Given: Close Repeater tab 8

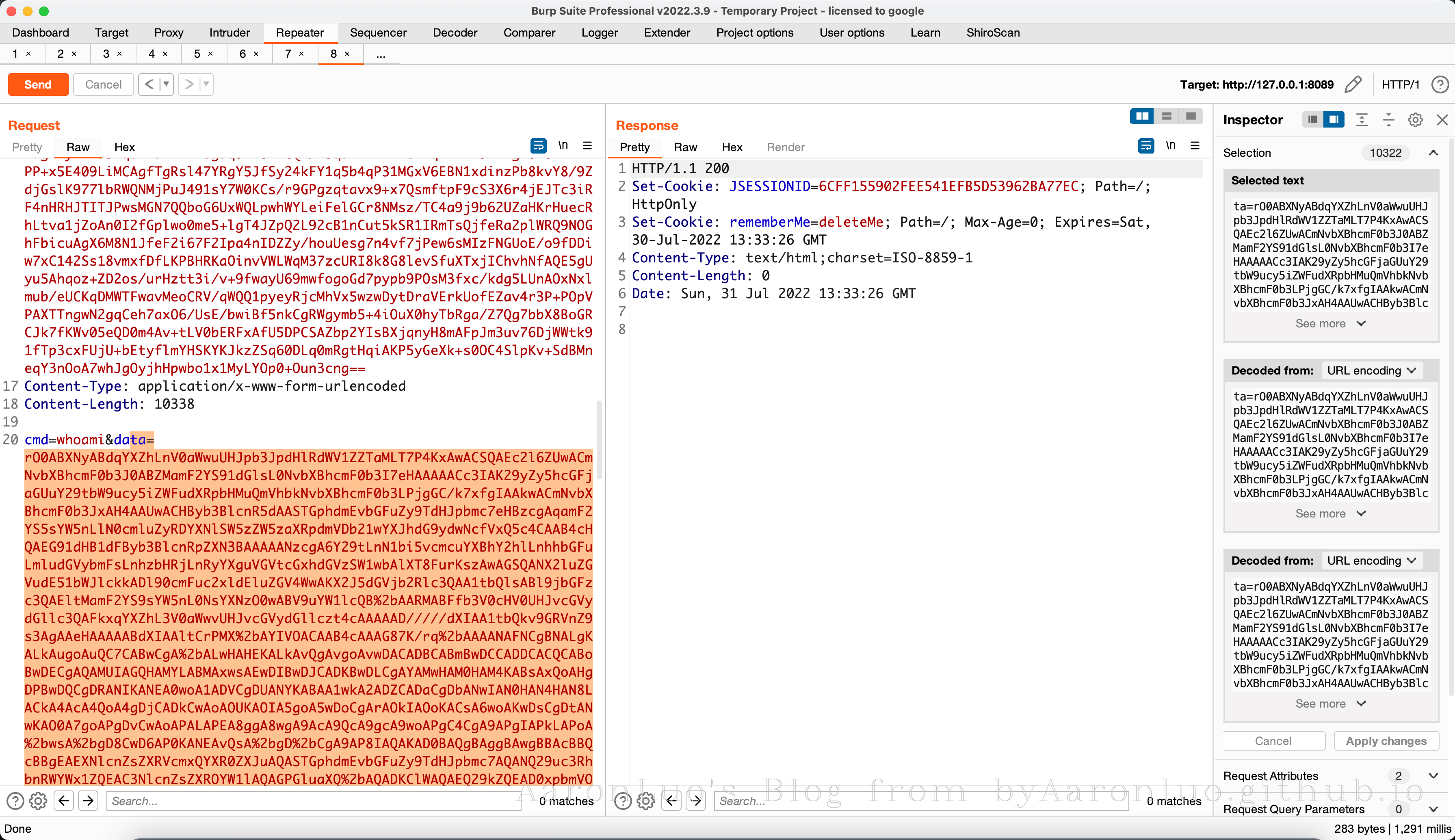Looking at the screenshot, I should (347, 54).
